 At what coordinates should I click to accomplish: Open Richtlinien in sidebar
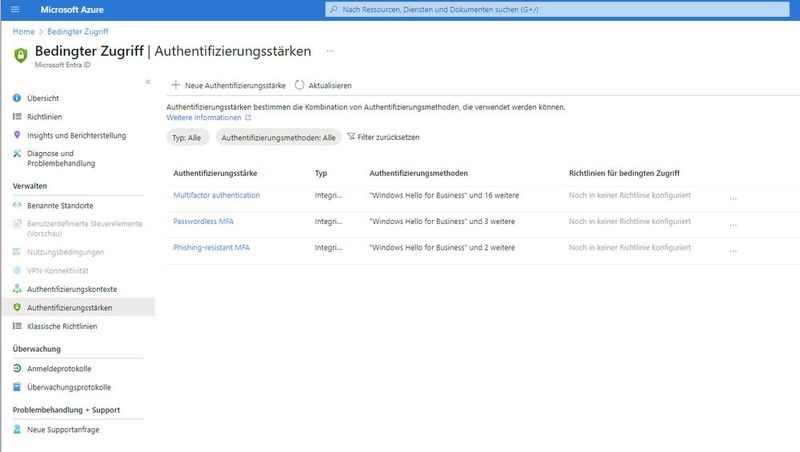(44, 117)
